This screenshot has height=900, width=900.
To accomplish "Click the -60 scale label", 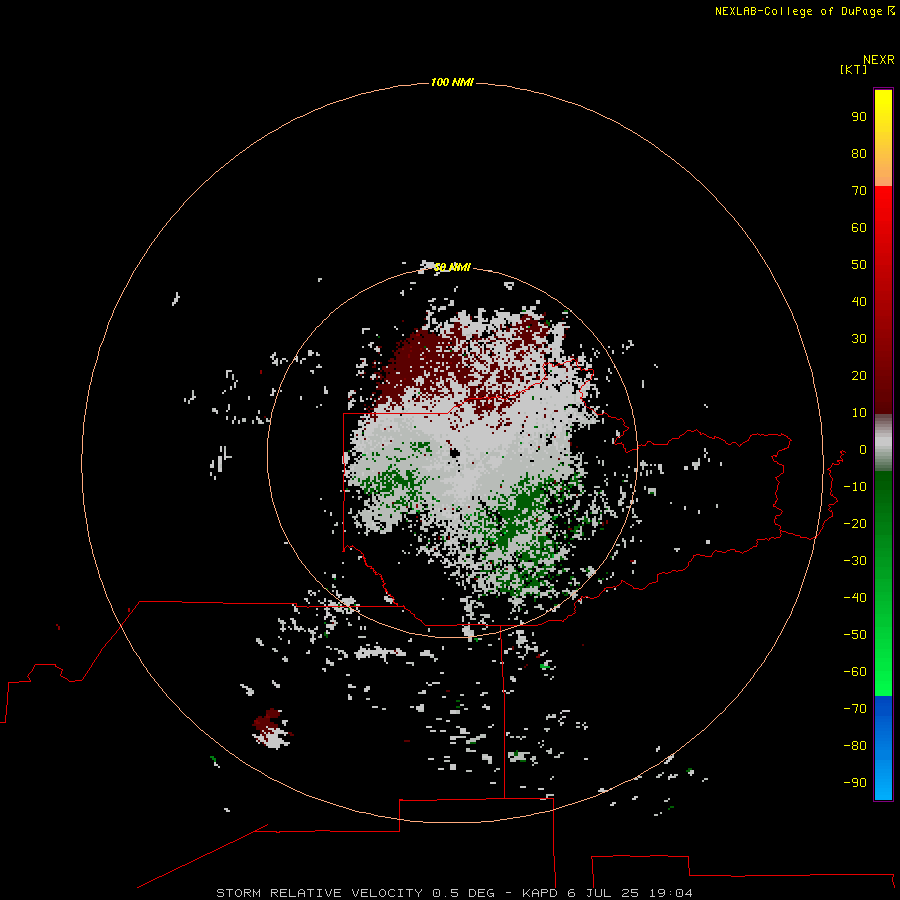I will point(855,672).
